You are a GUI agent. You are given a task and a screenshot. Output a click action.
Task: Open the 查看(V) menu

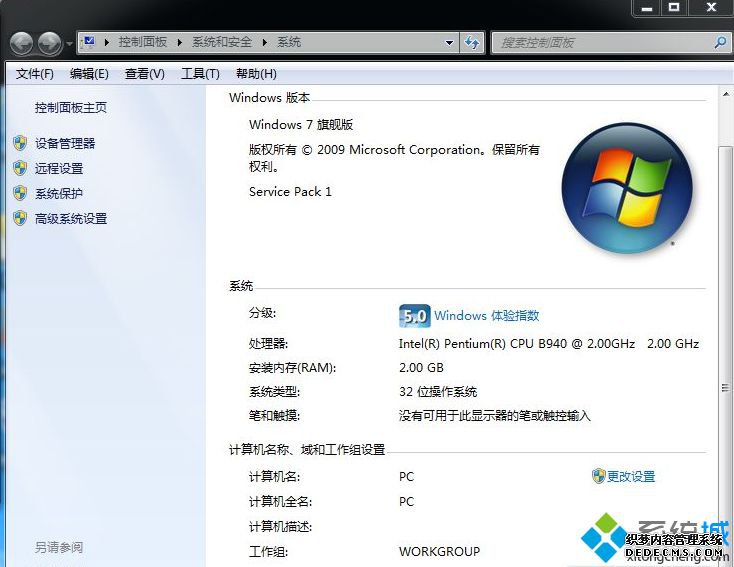click(x=145, y=74)
